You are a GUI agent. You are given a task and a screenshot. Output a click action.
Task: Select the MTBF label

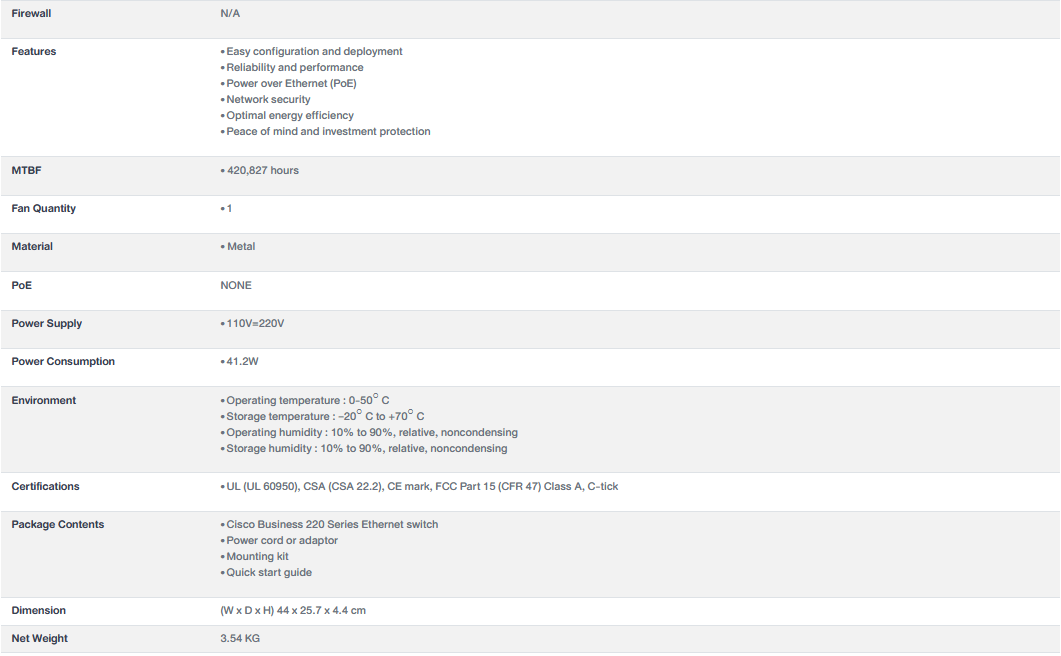click(26, 170)
